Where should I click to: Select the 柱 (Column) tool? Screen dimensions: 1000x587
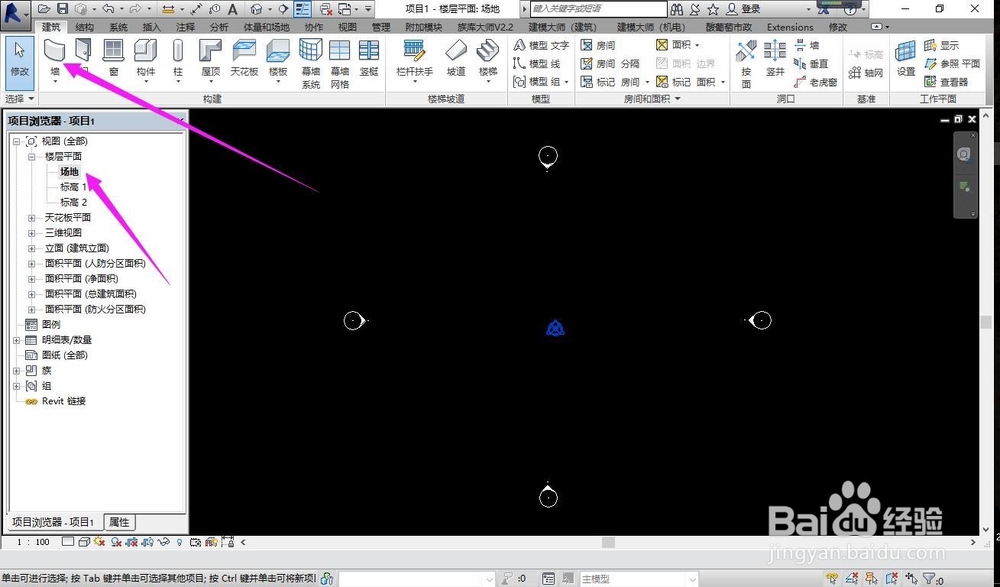click(x=178, y=57)
